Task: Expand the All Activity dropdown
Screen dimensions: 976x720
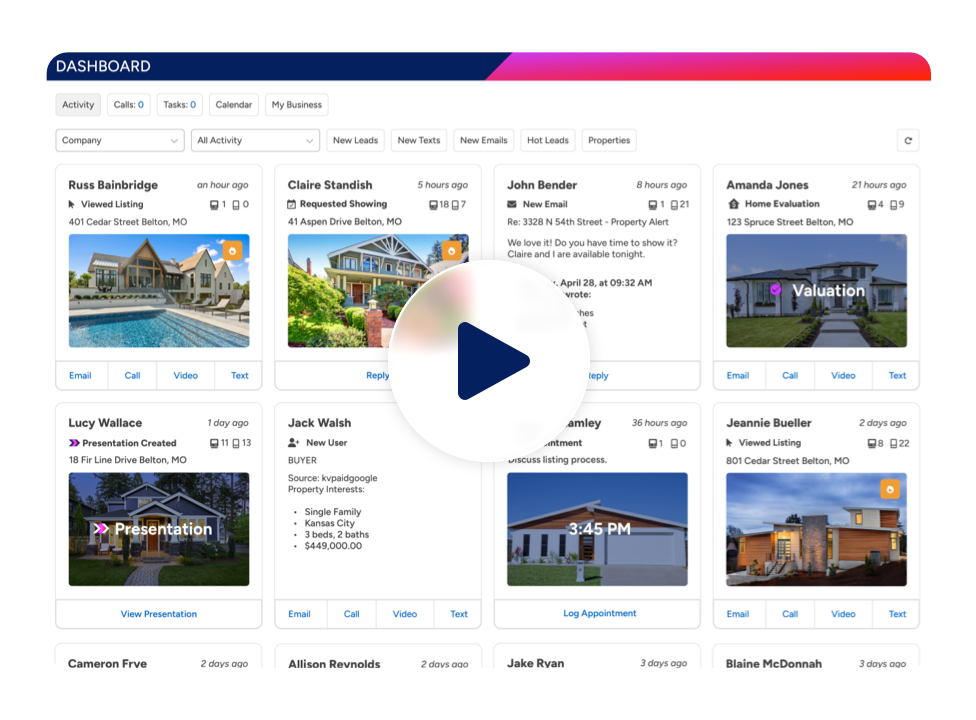Action: [x=255, y=141]
